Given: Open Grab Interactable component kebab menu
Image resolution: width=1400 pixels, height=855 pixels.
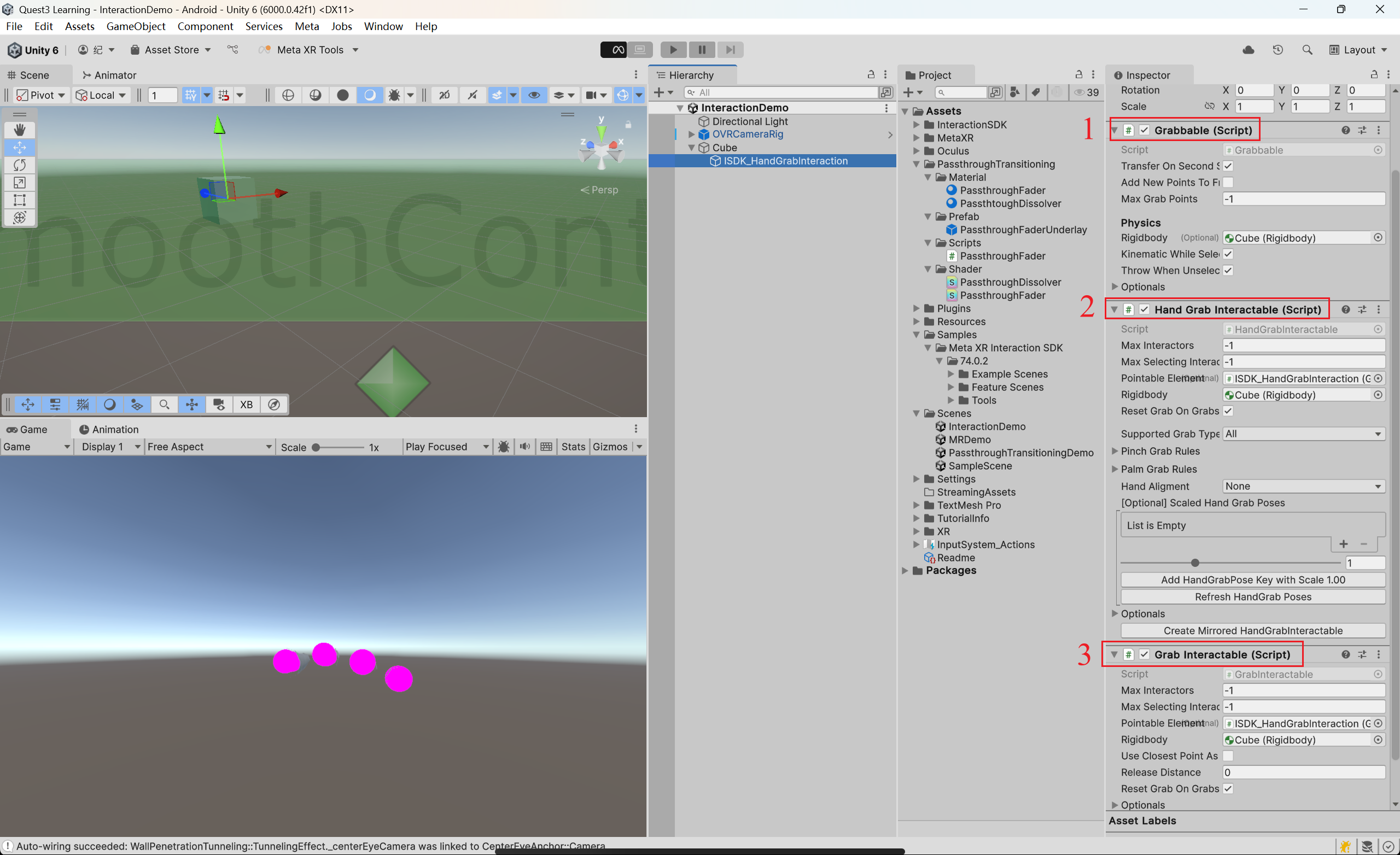Looking at the screenshot, I should (1379, 654).
